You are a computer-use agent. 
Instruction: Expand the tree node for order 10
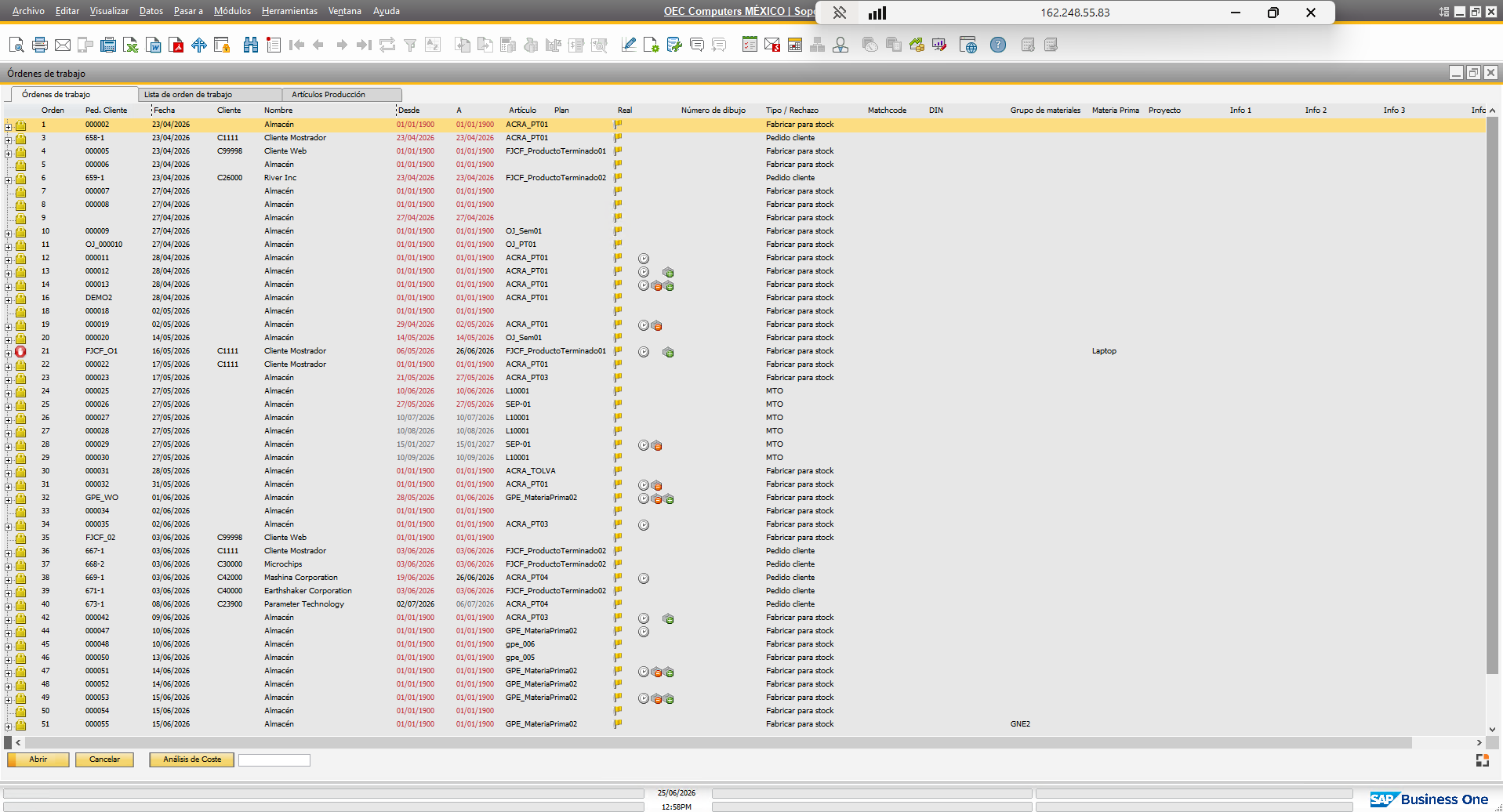[8, 233]
